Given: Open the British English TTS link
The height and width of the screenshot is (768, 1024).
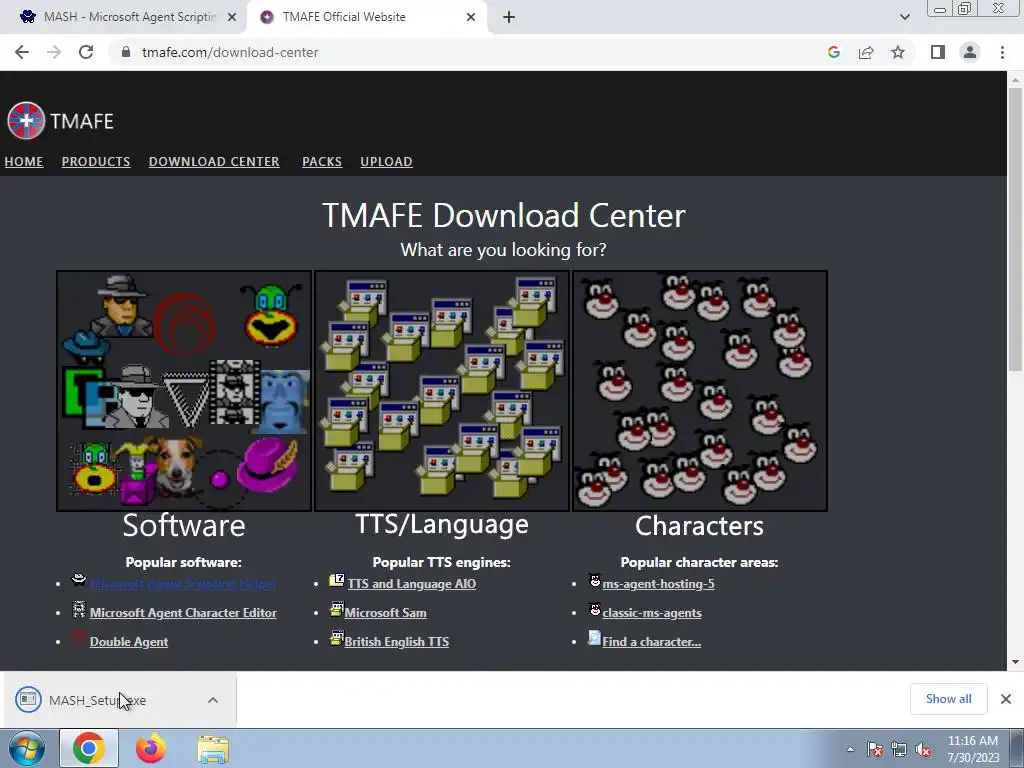Looking at the screenshot, I should pos(396,642).
